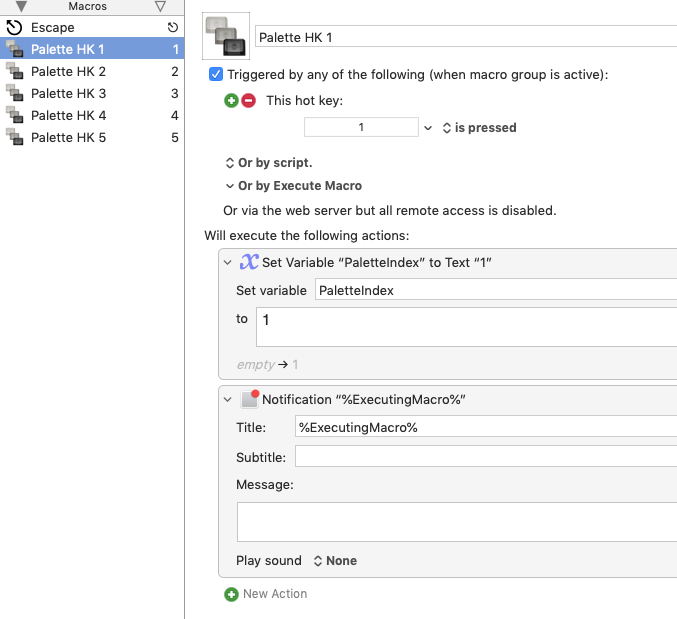The image size is (677, 619).
Task: Click the hot key field showing 1
Action: tap(361, 128)
